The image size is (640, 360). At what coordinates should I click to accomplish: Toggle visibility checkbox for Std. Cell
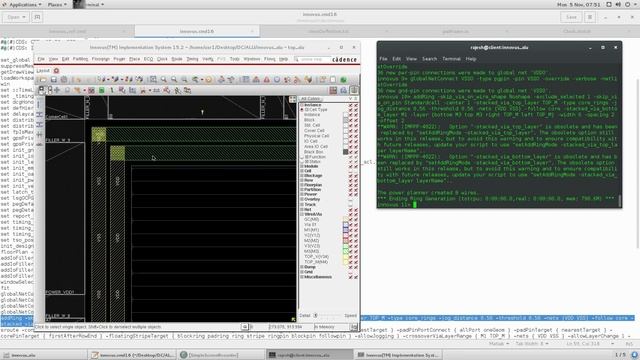coord(350,125)
